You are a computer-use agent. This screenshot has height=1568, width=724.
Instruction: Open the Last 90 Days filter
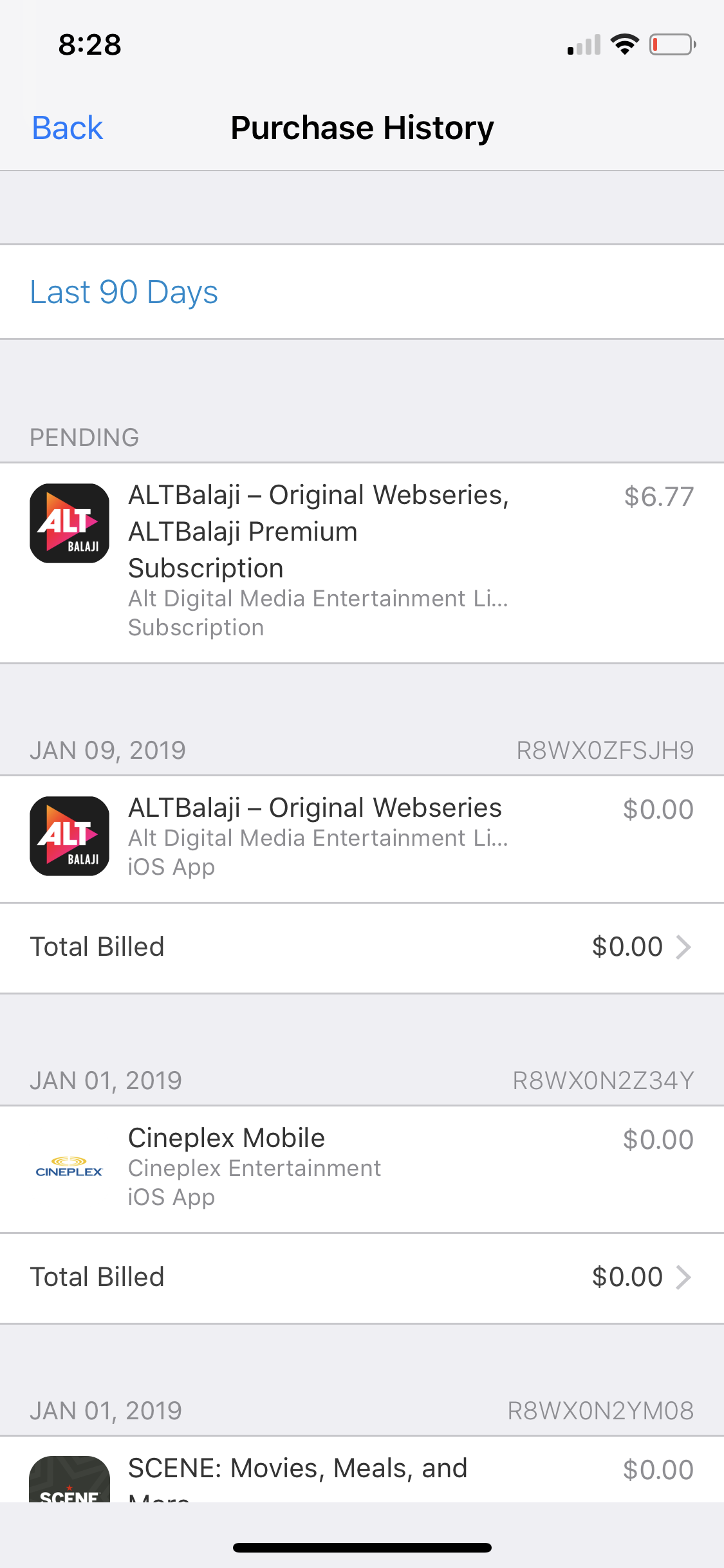(x=124, y=292)
